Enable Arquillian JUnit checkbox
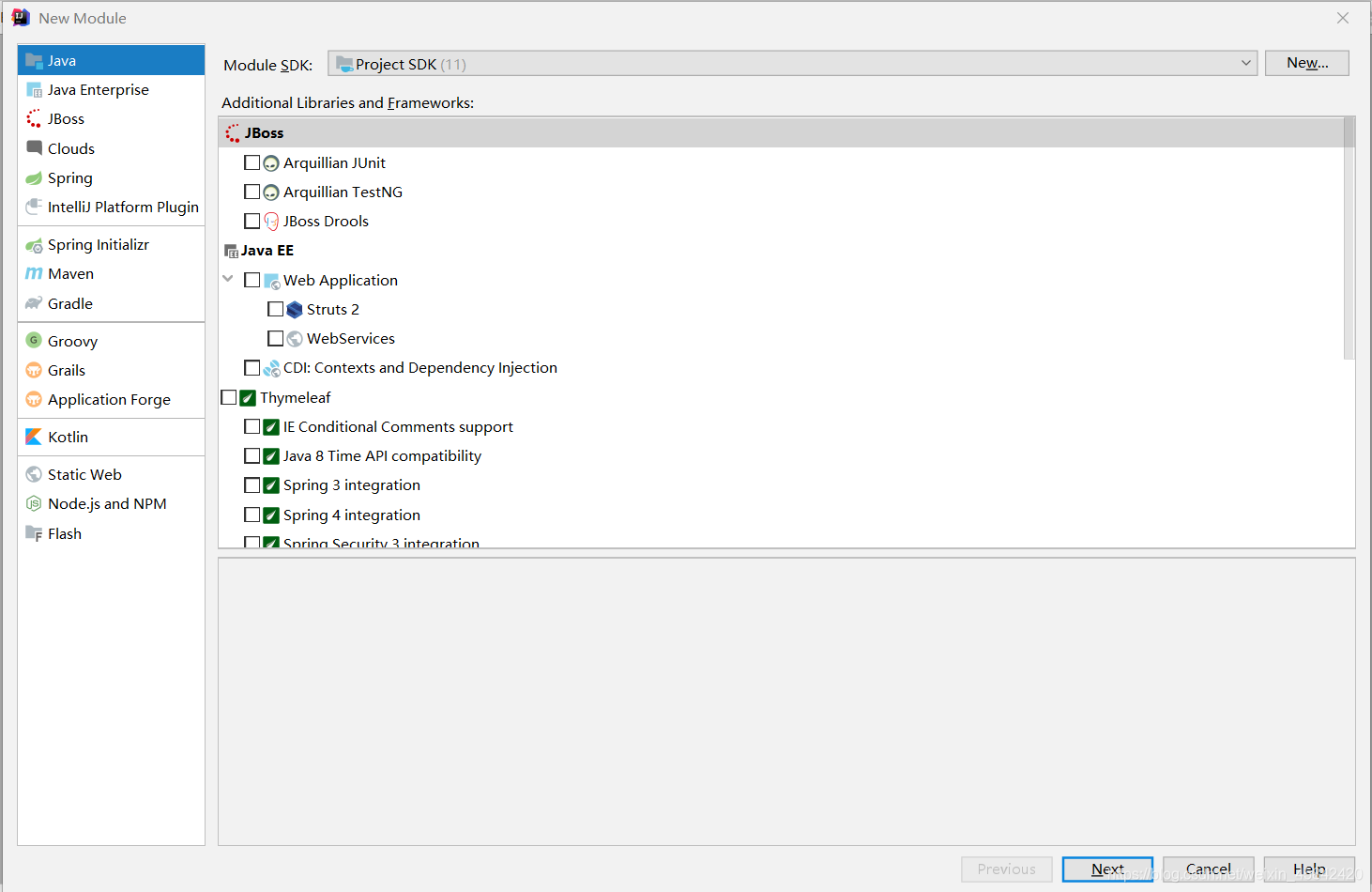The height and width of the screenshot is (892, 1372). coord(252,162)
